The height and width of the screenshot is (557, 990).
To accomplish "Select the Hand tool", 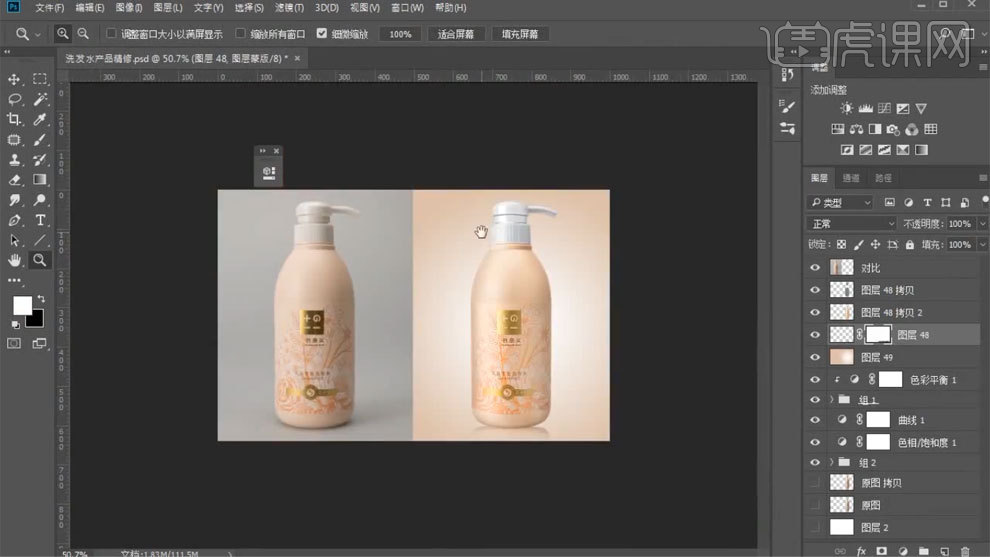I will click(14, 260).
